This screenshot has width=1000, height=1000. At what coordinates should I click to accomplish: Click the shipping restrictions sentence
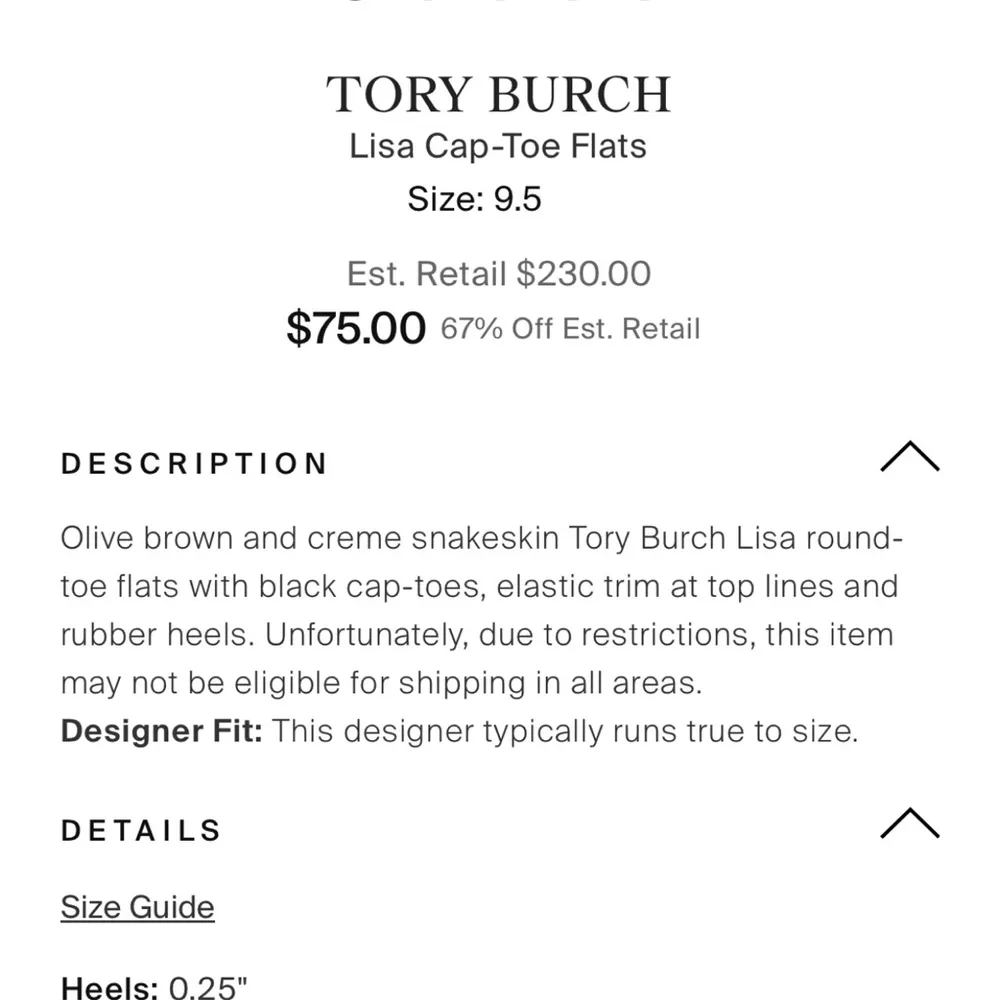pyautogui.click(x=480, y=658)
